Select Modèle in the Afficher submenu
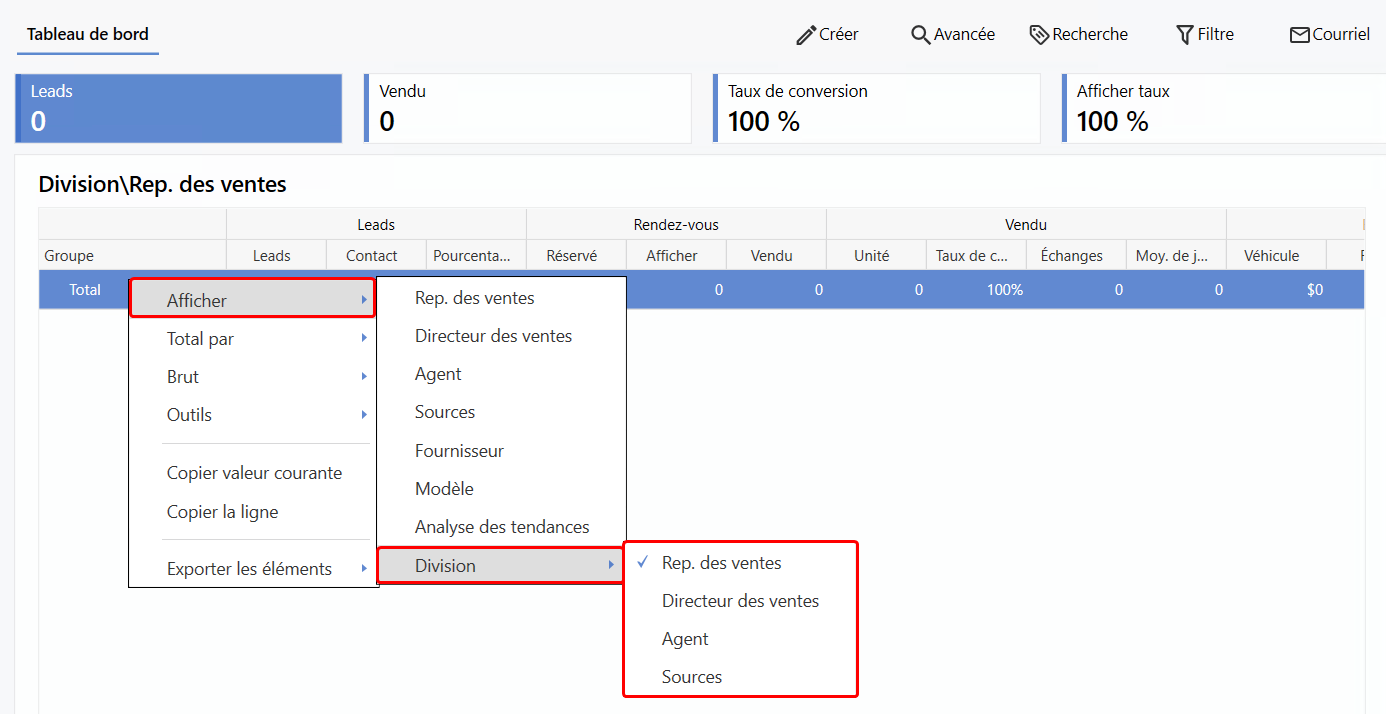Screen dimensions: 1386x714 (x=444, y=489)
